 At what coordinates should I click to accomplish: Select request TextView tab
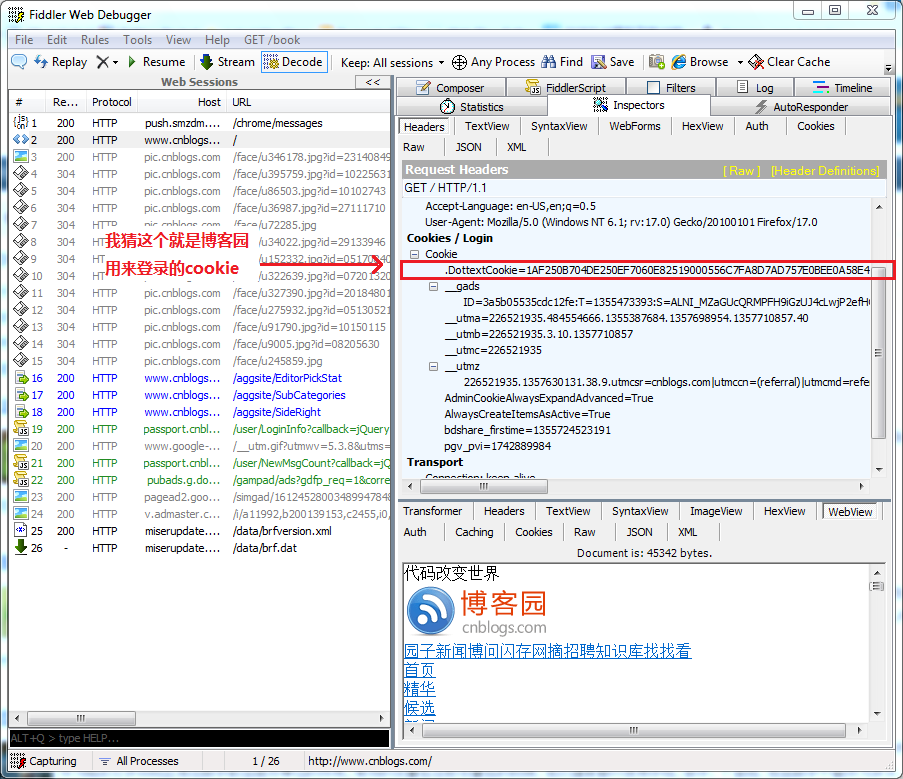[x=487, y=126]
